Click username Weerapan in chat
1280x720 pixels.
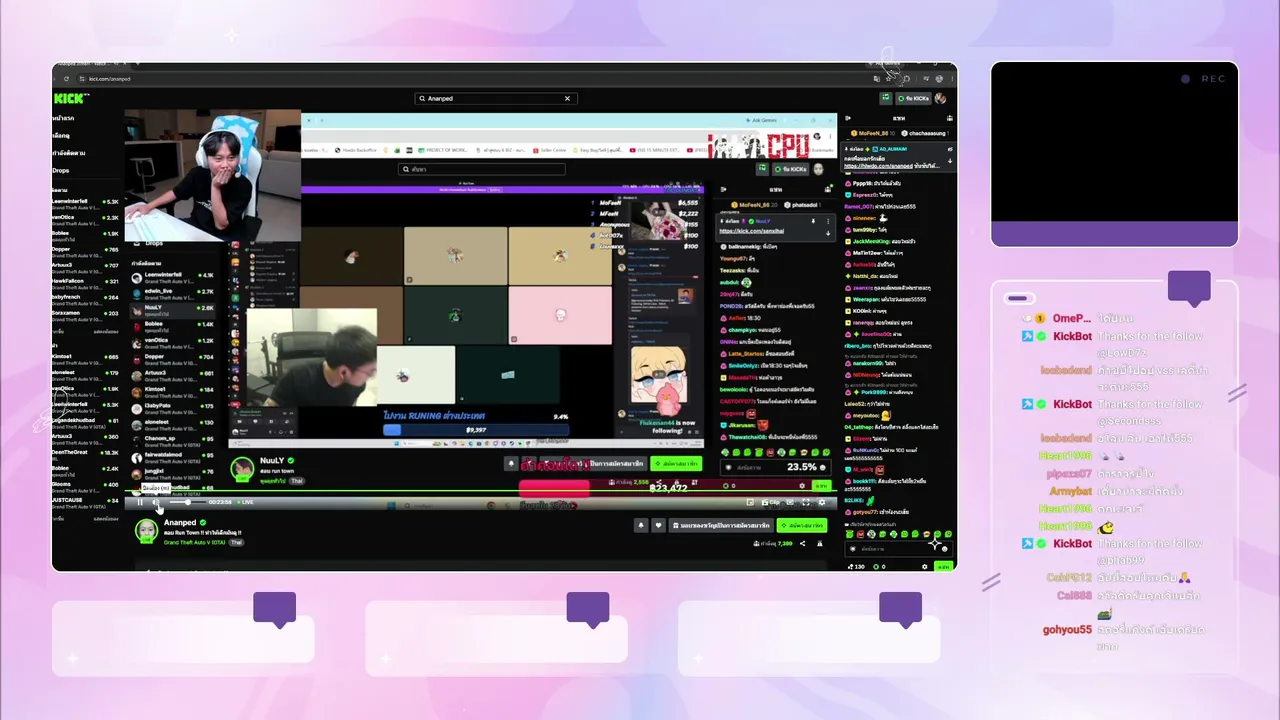[x=866, y=299]
